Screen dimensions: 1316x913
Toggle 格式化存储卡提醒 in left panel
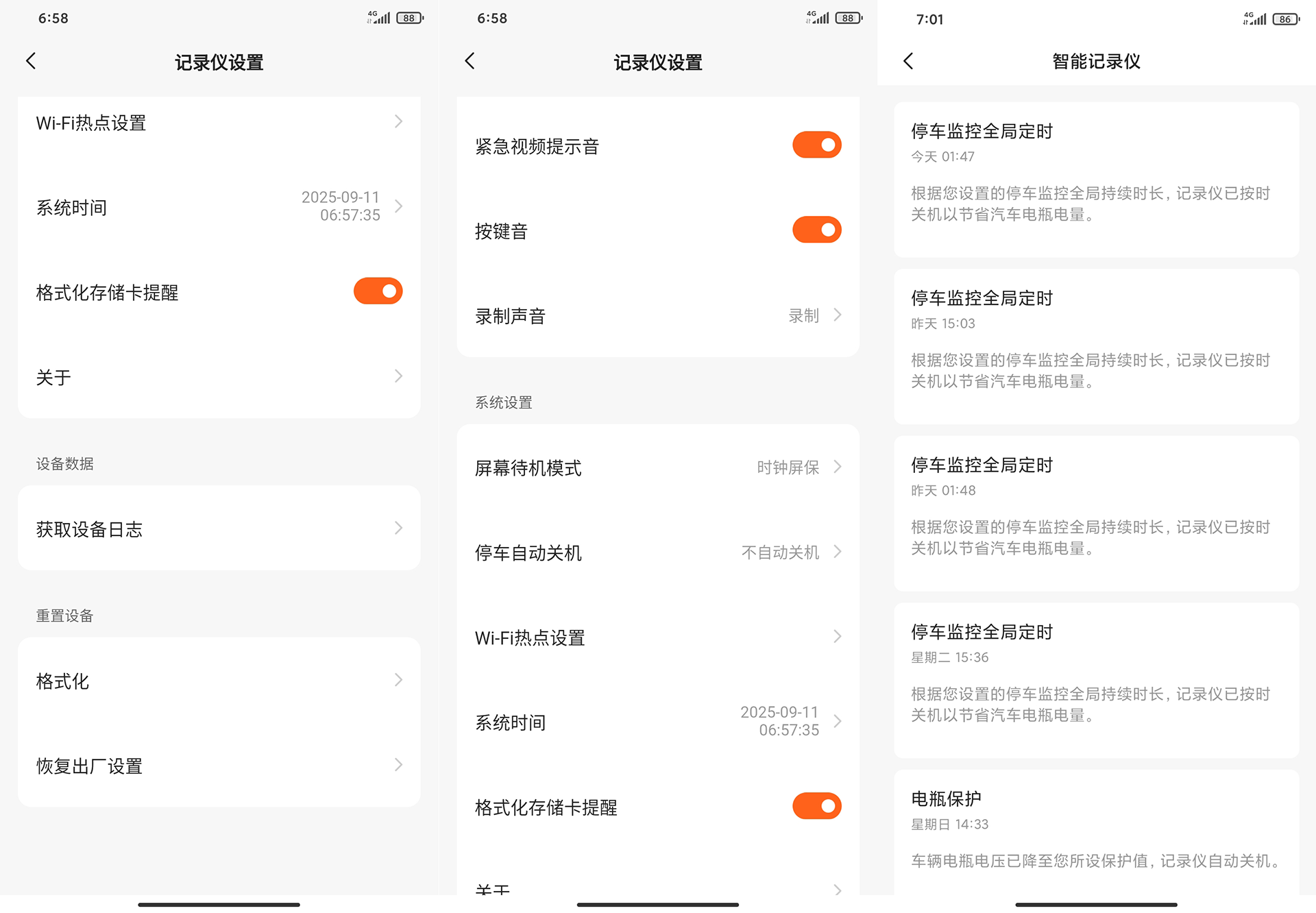(x=378, y=291)
